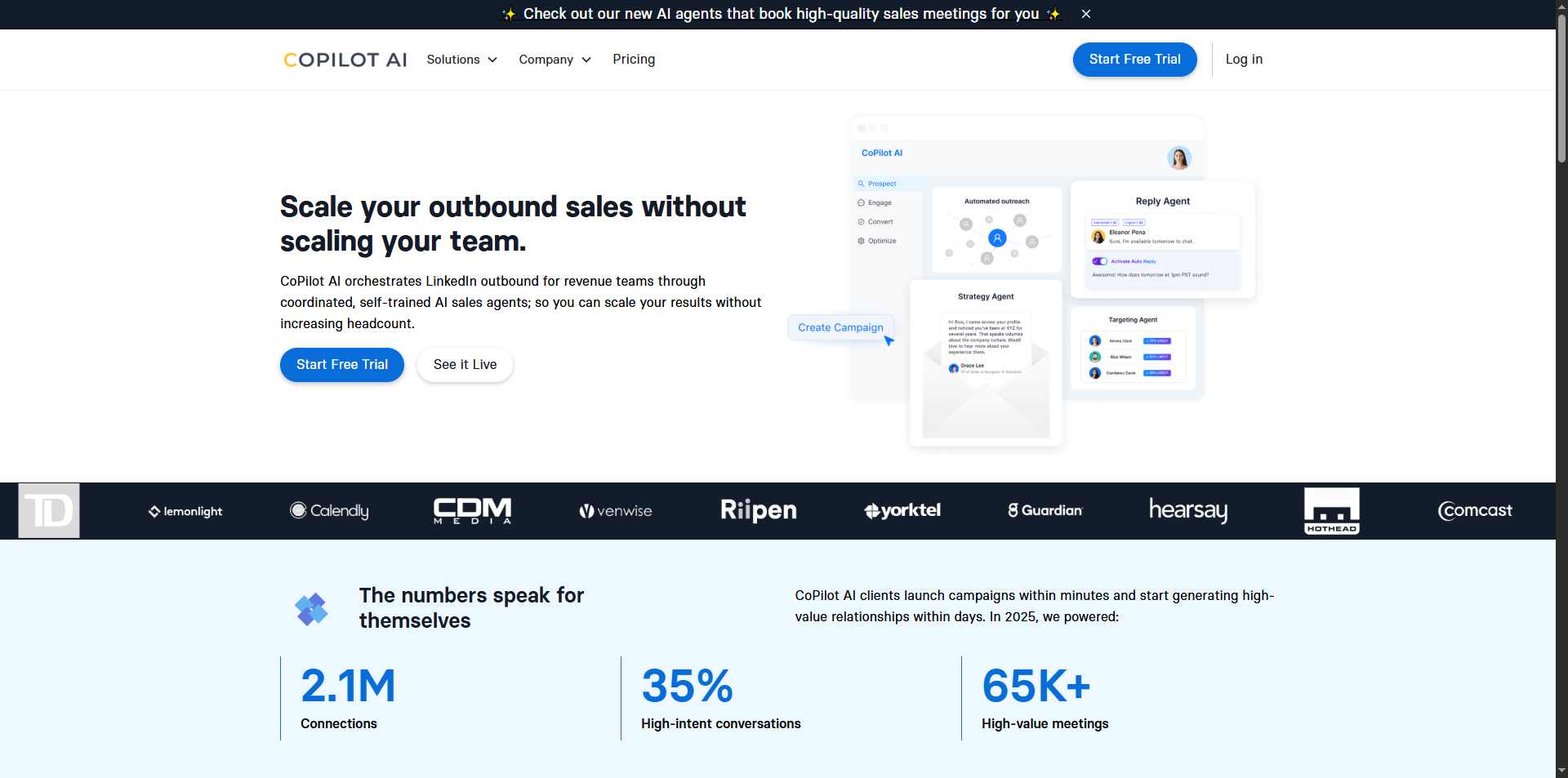Click the Comcast logo
Viewport: 1568px width, 778px height.
tap(1475, 510)
